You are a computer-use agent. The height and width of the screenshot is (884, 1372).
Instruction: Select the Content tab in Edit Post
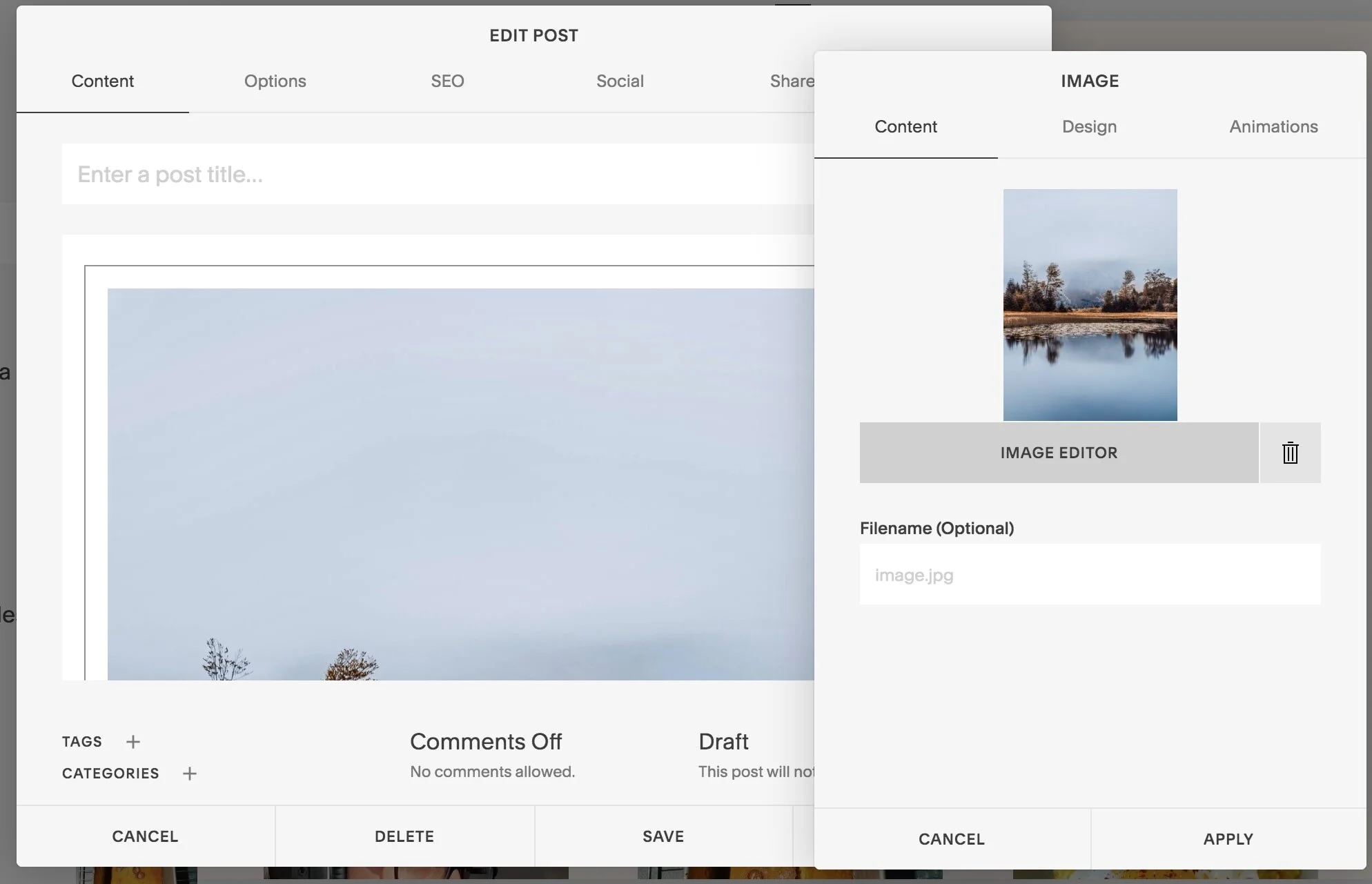point(102,81)
